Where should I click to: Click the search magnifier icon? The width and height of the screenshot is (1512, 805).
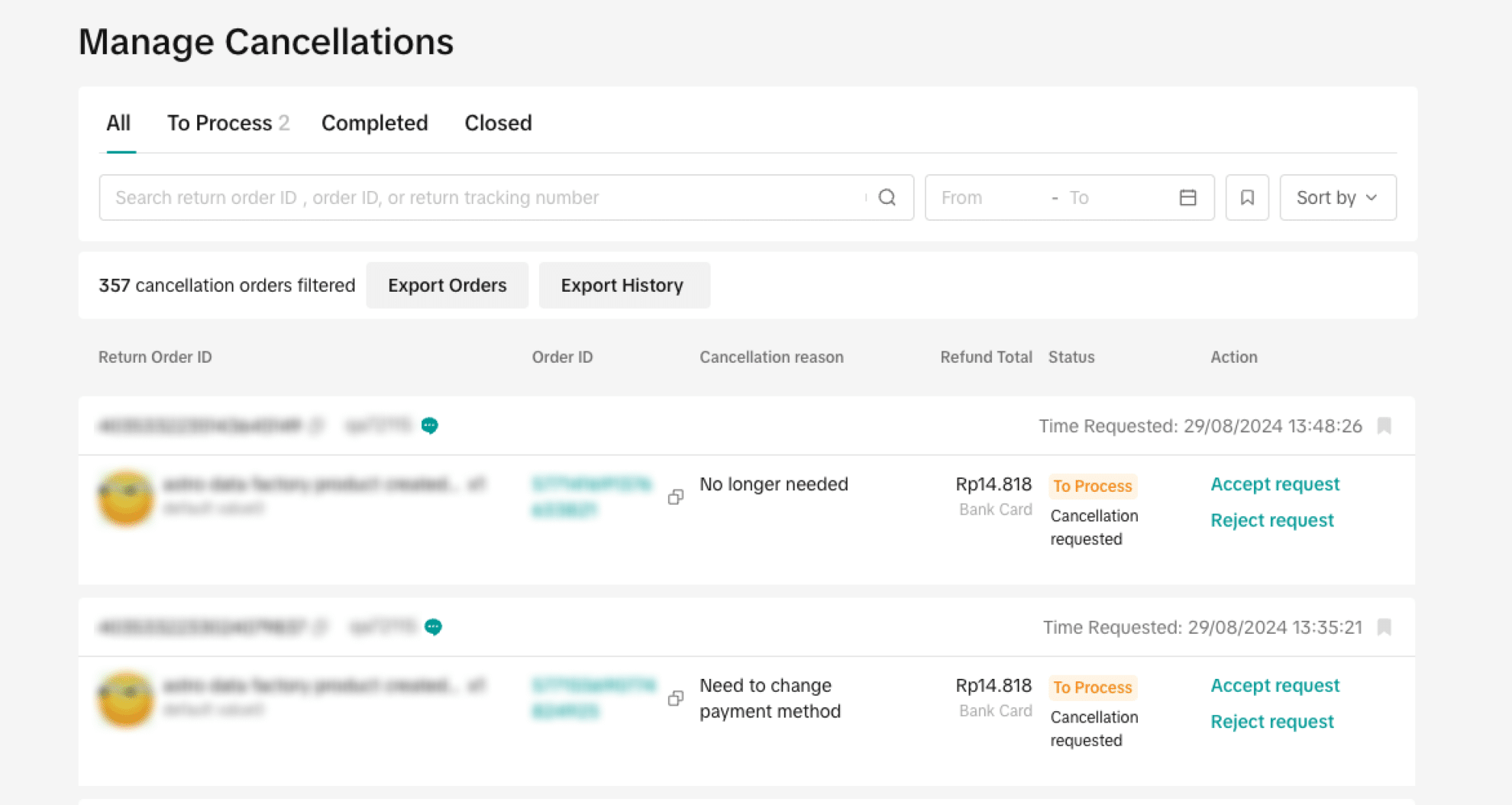[887, 198]
